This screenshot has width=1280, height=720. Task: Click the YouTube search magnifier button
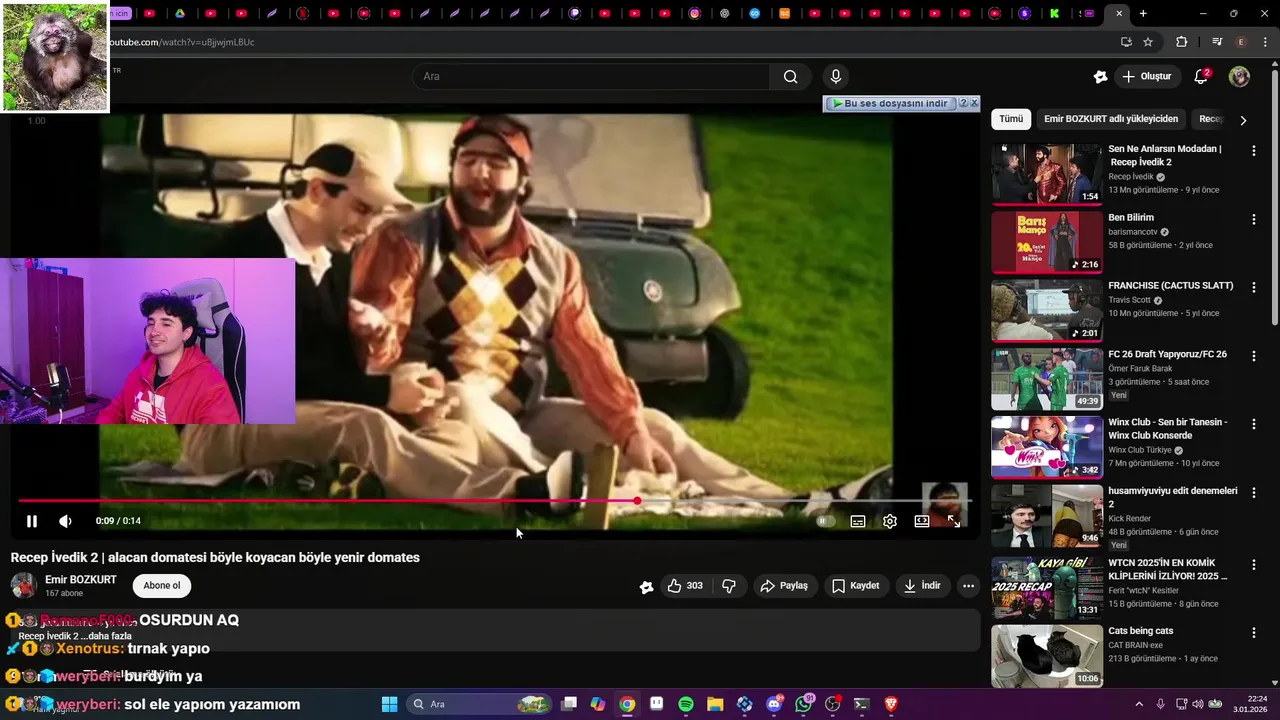791,76
